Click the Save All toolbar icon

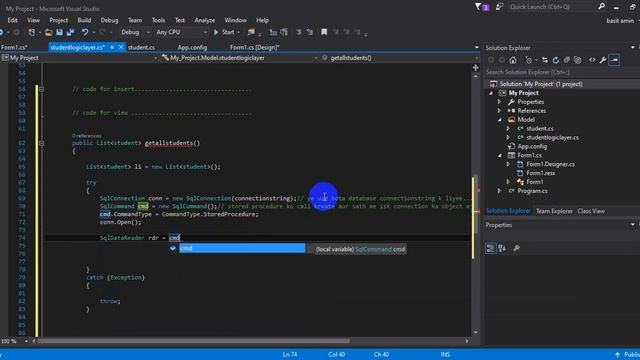pyautogui.click(x=70, y=32)
